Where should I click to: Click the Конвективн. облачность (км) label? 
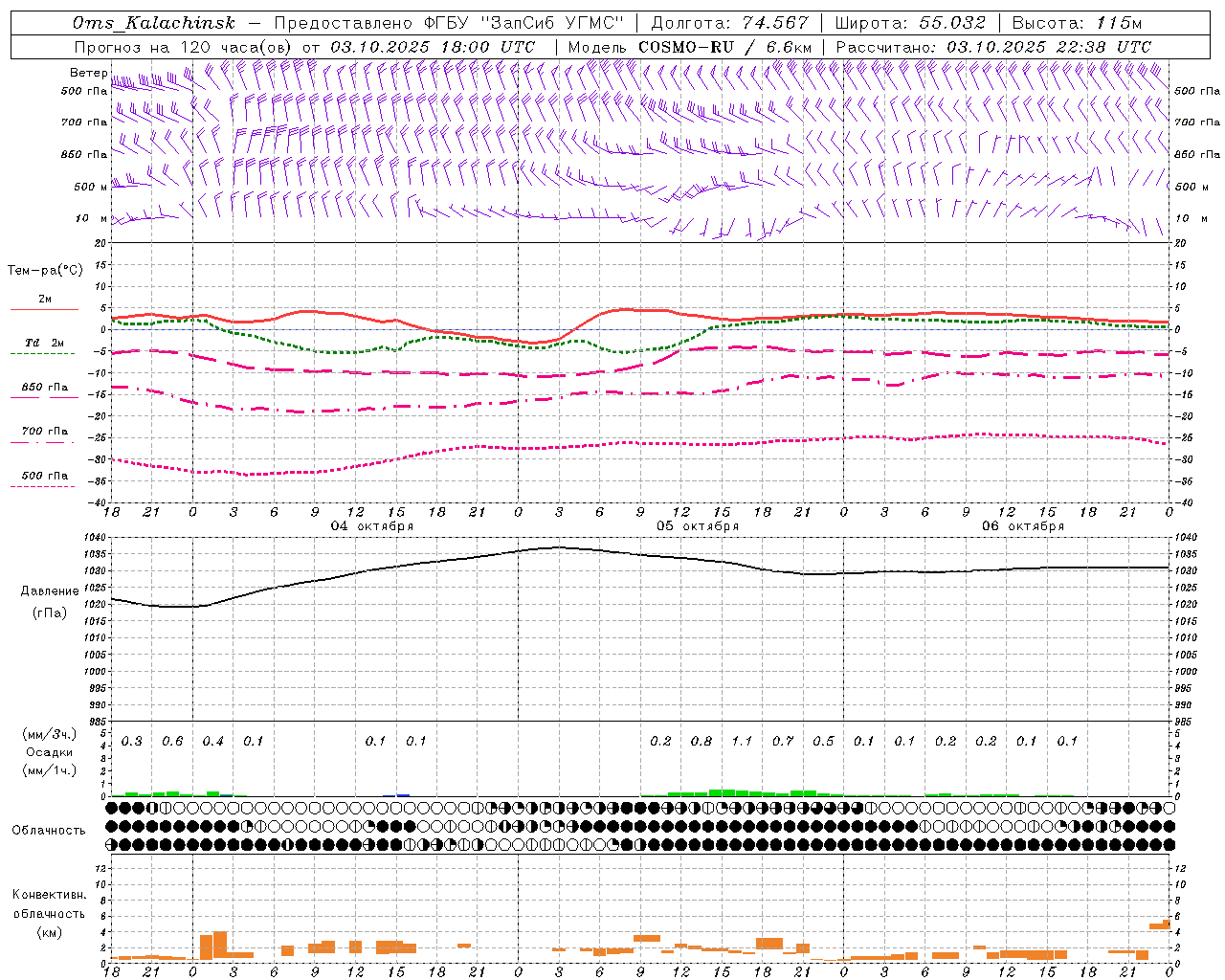coord(49,913)
